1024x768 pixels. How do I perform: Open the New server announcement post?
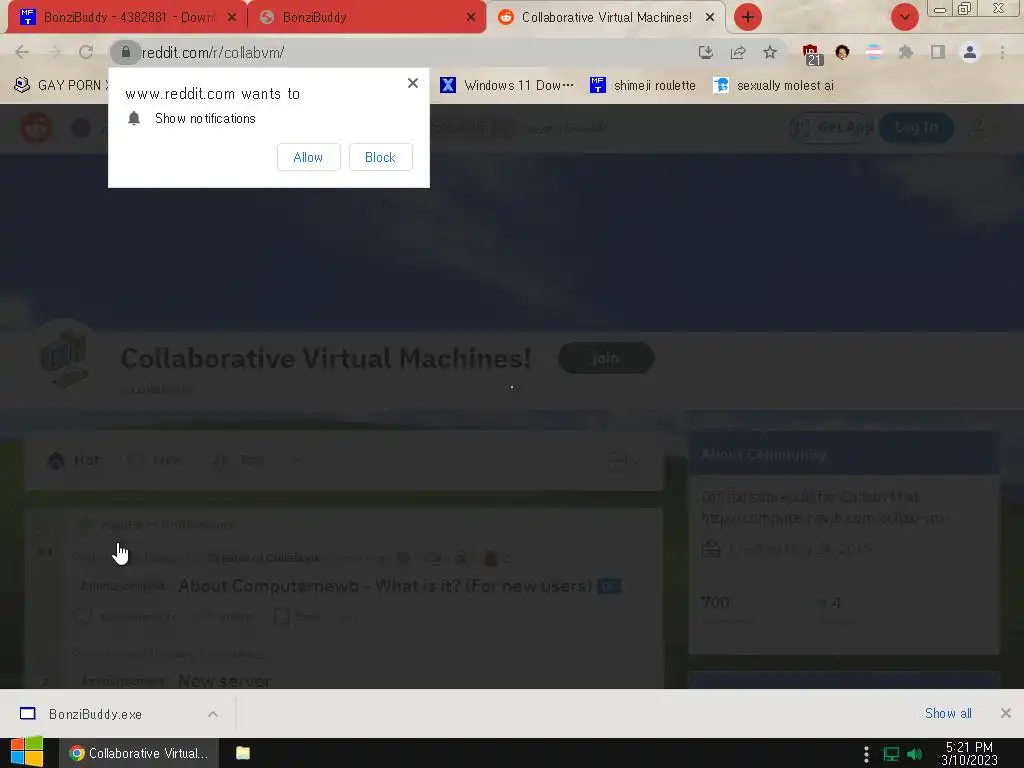224,680
